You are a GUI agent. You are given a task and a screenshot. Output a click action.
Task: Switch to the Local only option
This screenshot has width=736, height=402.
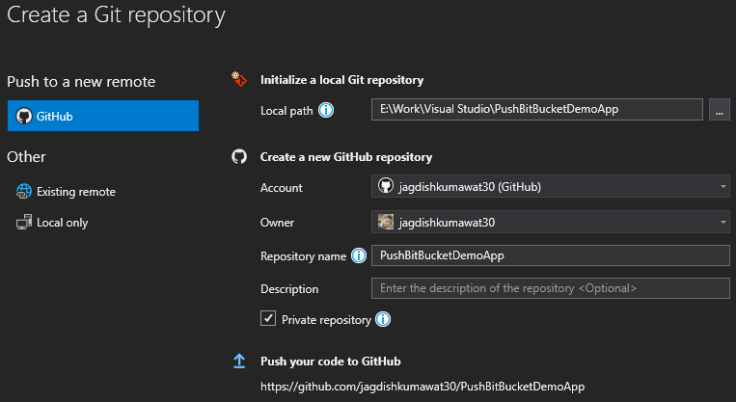[62, 222]
